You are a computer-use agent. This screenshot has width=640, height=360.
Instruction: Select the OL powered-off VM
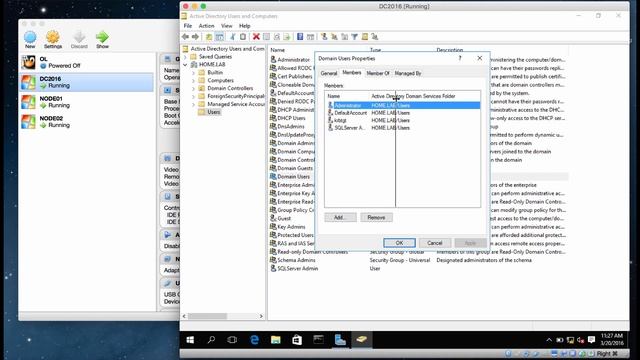[x=87, y=62]
